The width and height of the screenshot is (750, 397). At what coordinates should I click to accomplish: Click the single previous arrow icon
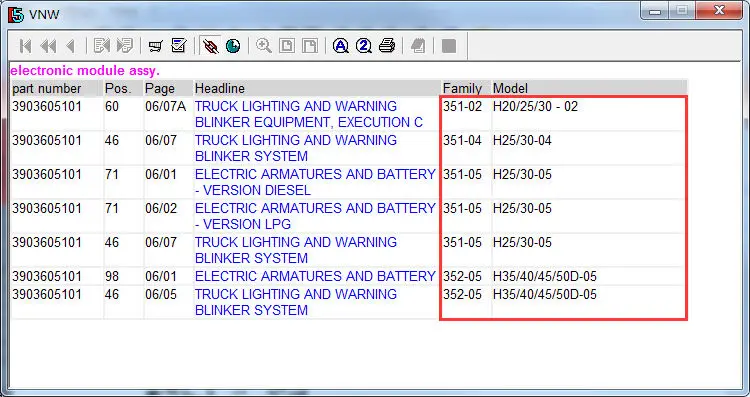71,46
